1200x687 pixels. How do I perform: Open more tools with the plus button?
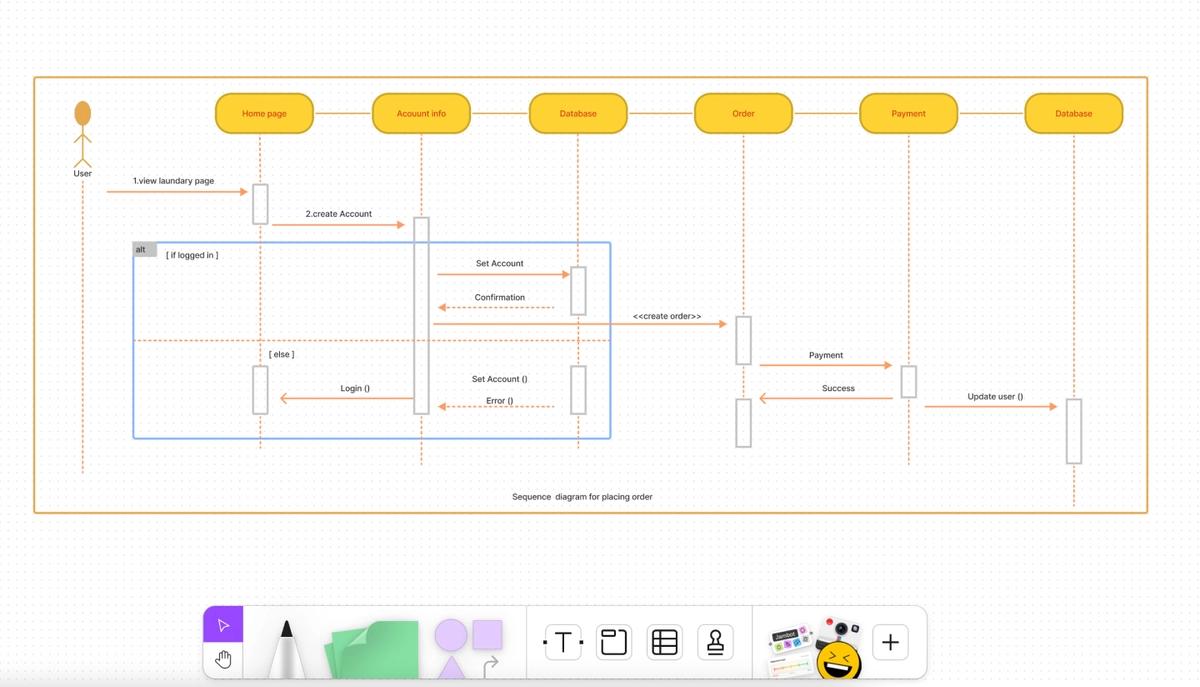(890, 642)
